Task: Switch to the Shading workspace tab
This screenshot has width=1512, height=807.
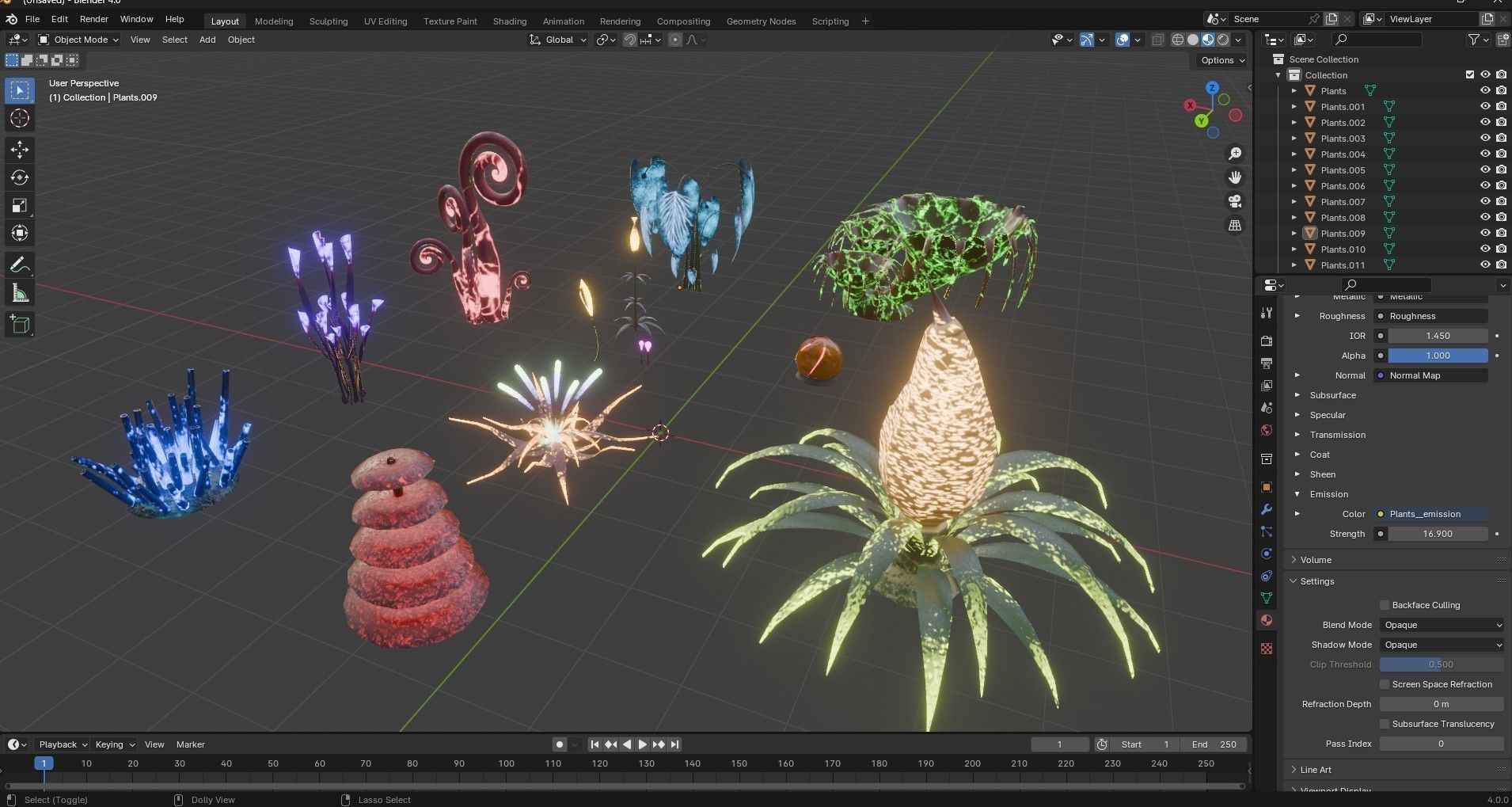Action: (x=510, y=21)
